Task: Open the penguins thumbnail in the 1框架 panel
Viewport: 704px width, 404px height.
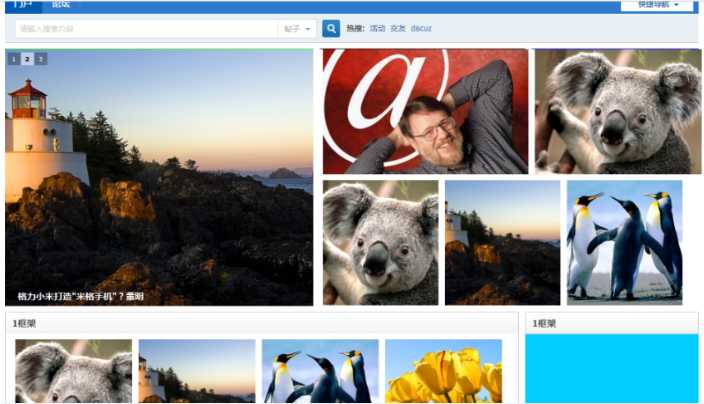Action: pos(320,371)
